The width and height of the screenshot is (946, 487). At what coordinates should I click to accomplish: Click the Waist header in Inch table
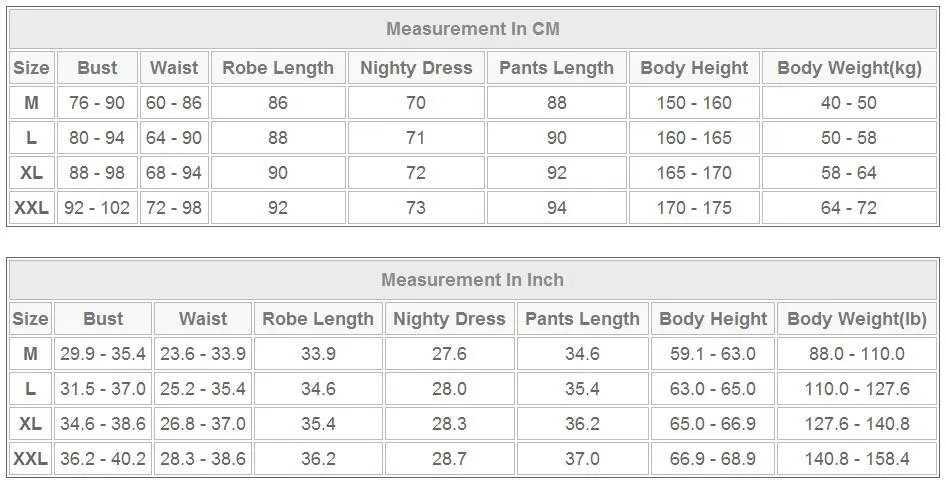203,319
